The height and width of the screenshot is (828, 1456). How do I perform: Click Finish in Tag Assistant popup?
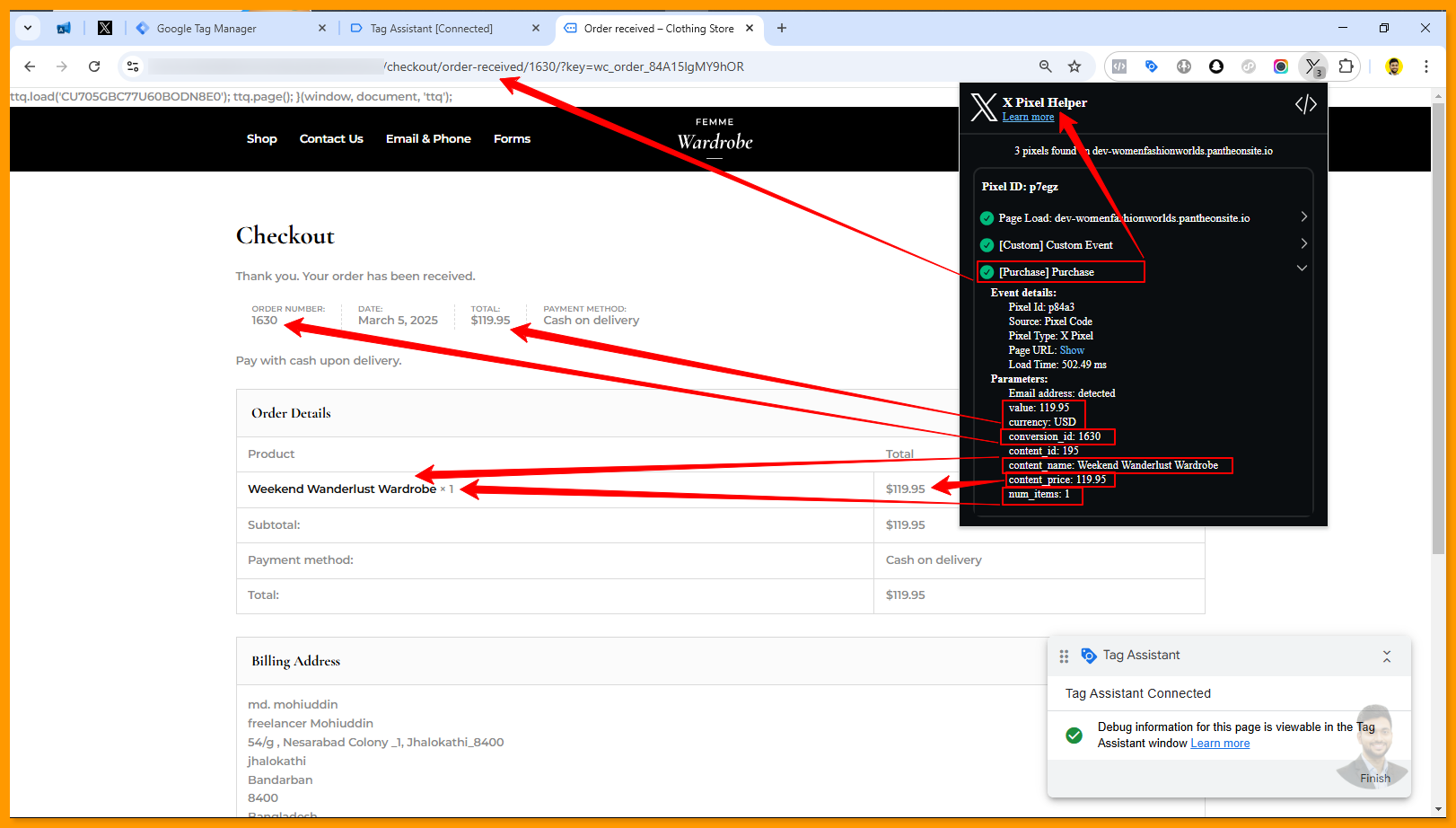point(1374,779)
